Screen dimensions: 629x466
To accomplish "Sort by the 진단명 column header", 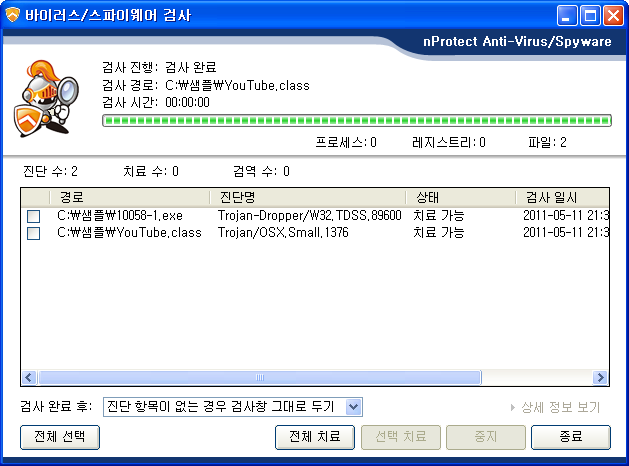I will pos(306,197).
